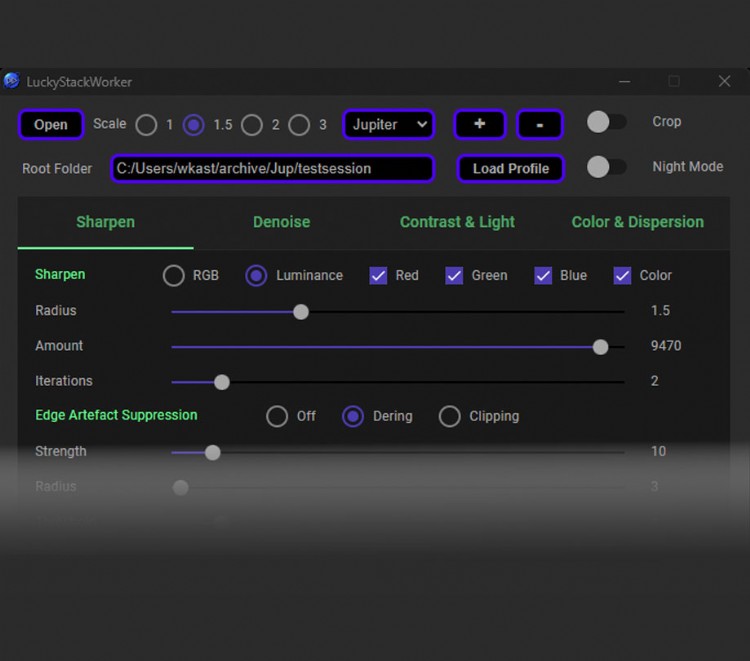
Task: Open the Jupiter profile dropdown
Action: [389, 124]
